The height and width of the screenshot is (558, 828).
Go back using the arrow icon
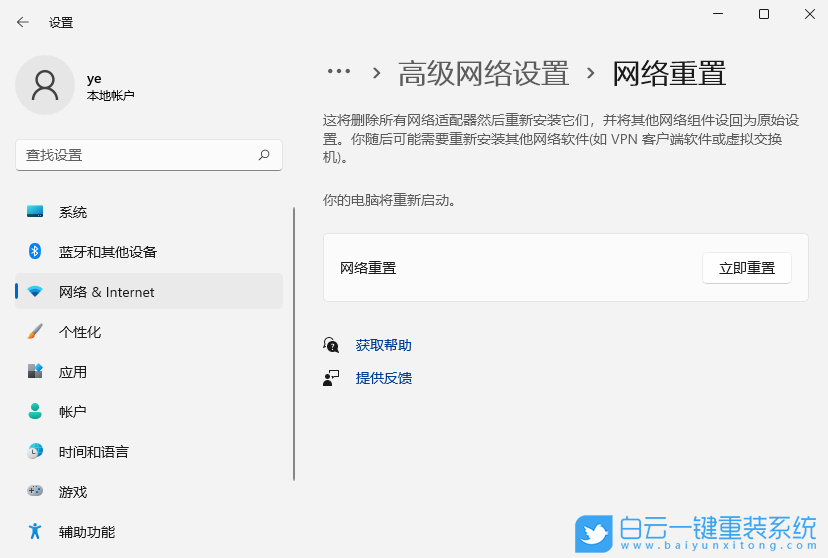(23, 22)
